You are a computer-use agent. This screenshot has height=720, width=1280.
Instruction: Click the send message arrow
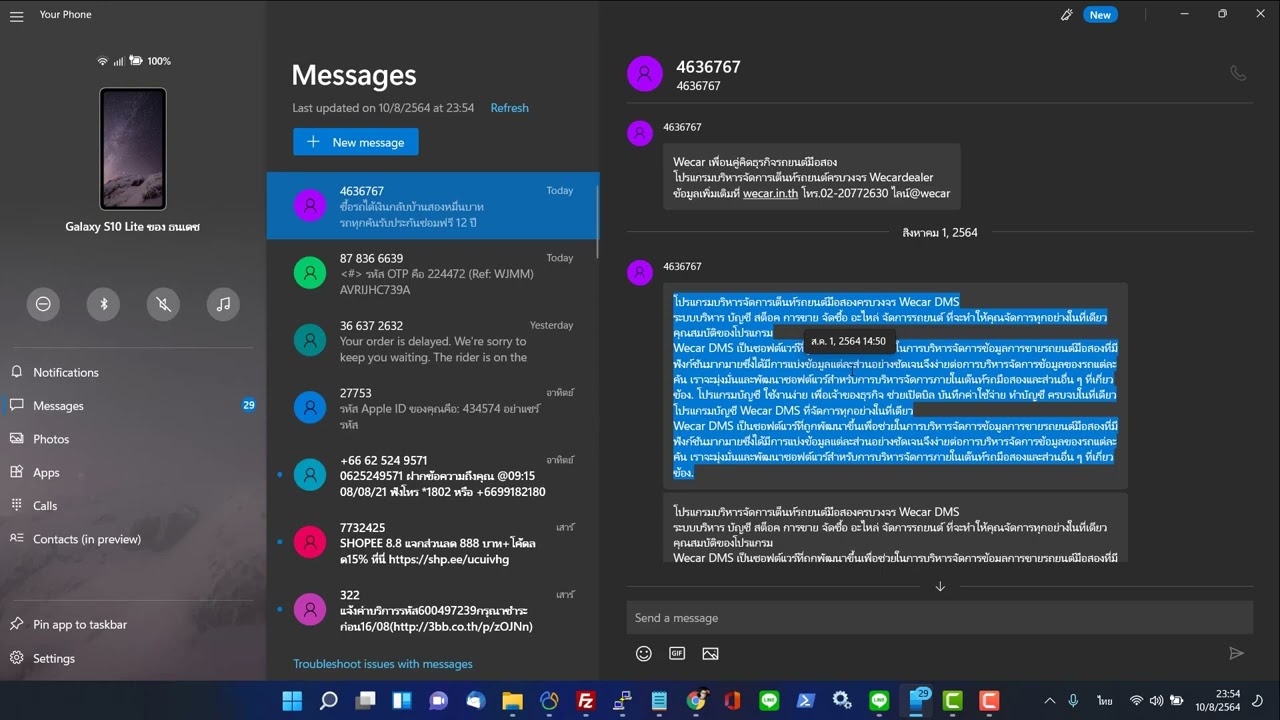coord(1237,653)
